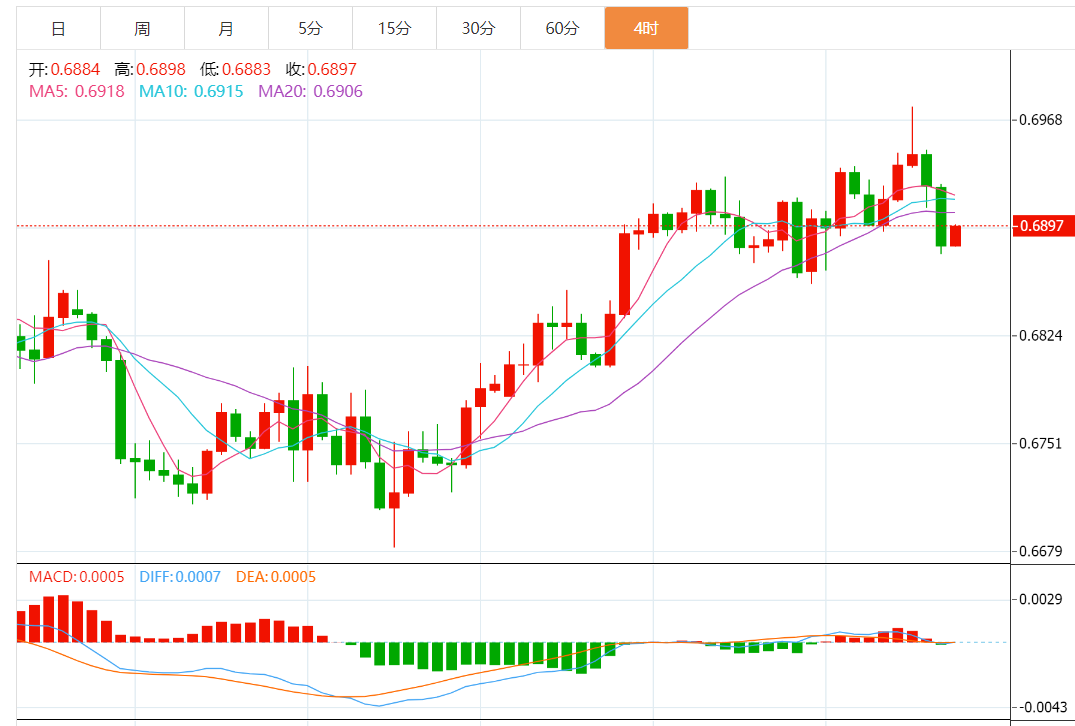The height and width of the screenshot is (726, 1075).
Task: Select the 周 weekly timeframe tab
Action: [142, 28]
